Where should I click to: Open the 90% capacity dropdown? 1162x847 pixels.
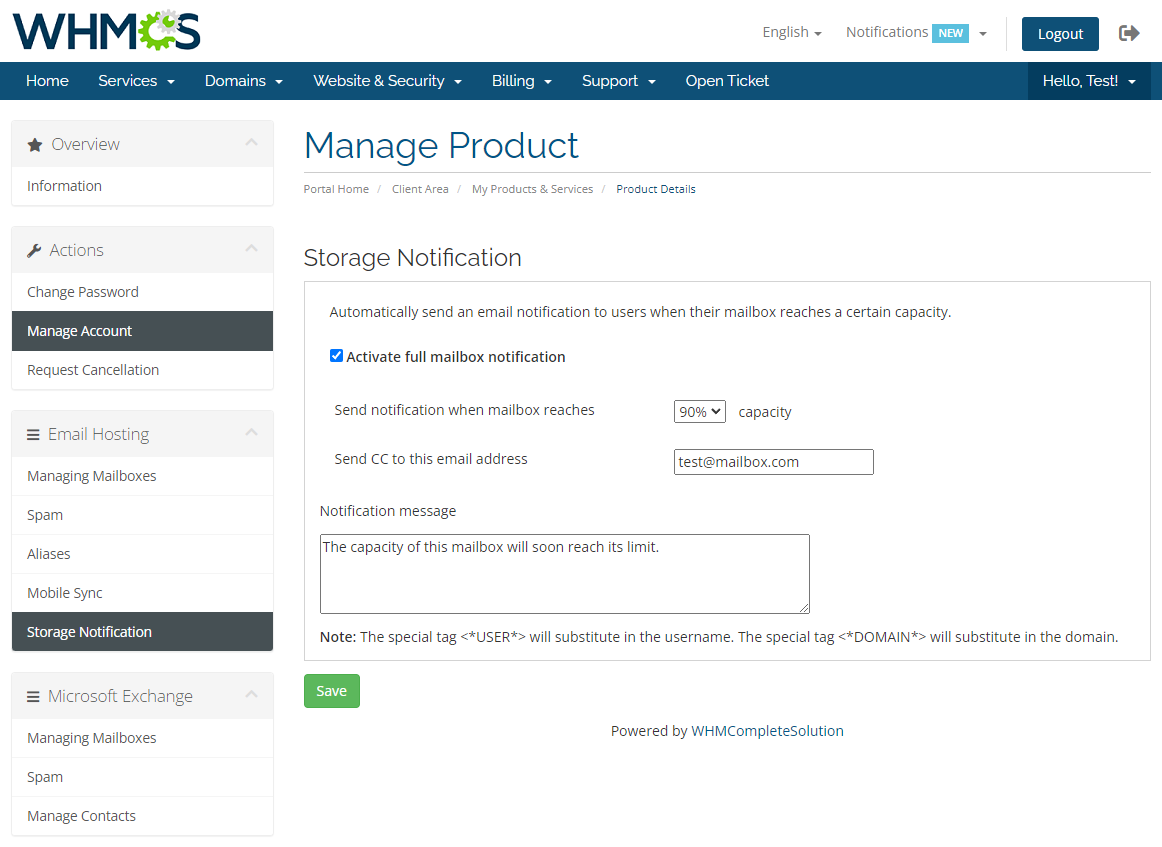tap(699, 411)
